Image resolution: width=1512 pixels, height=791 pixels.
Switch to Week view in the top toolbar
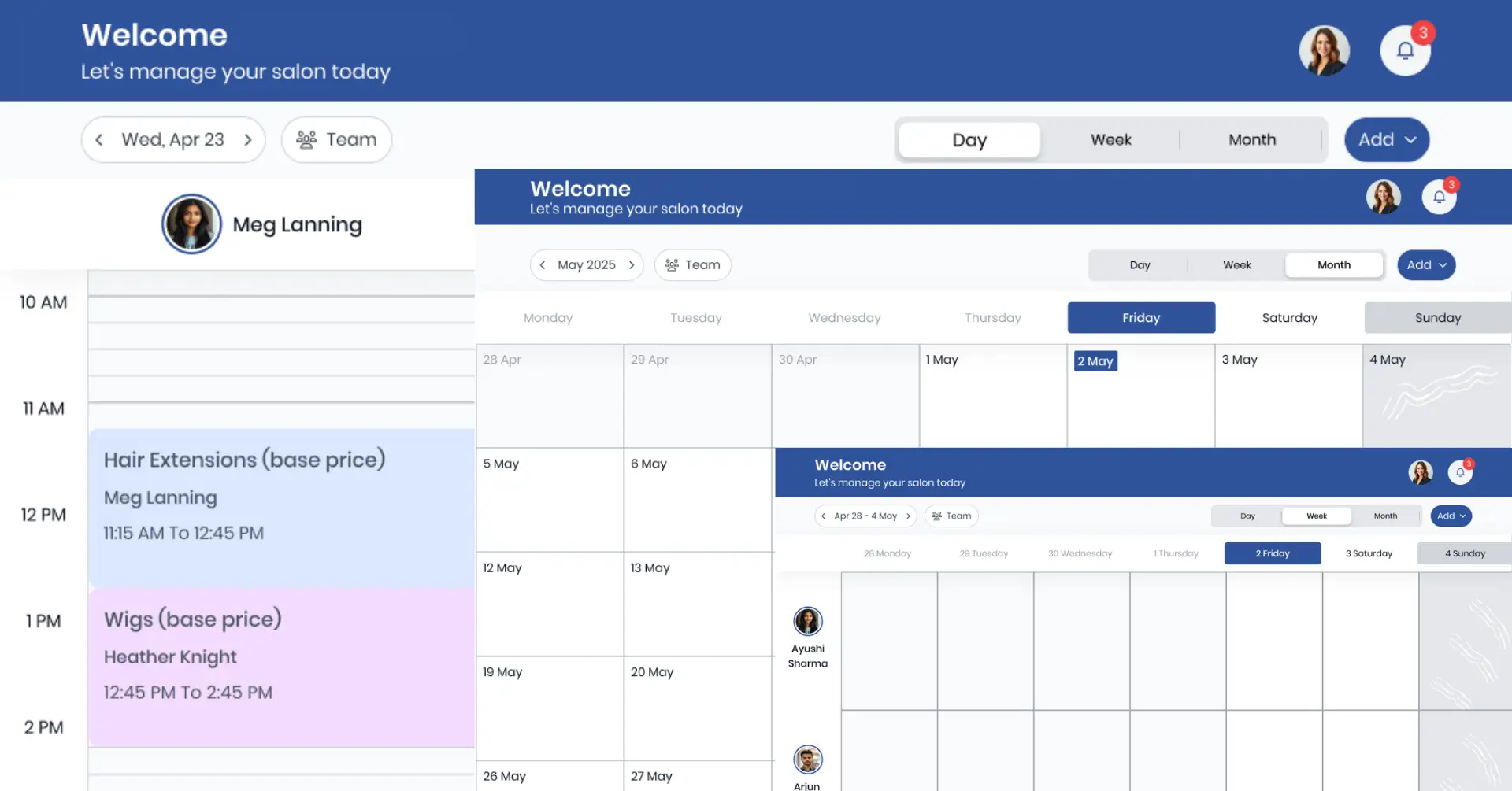point(1110,139)
